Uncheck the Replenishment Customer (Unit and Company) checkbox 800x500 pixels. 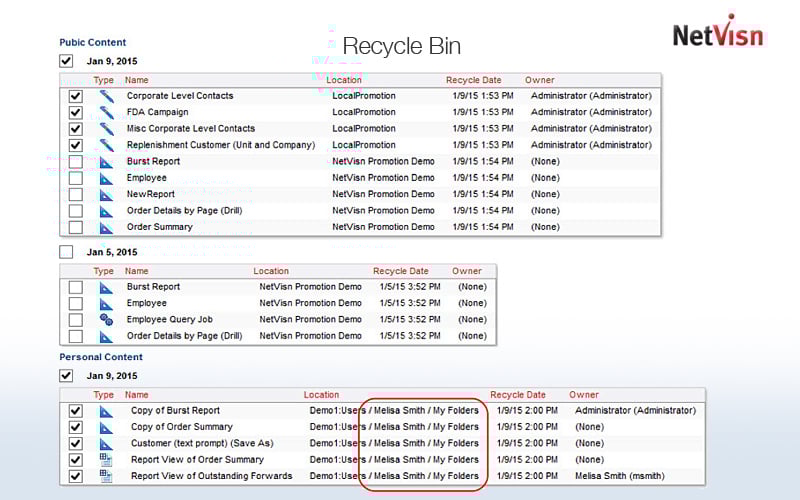point(76,145)
